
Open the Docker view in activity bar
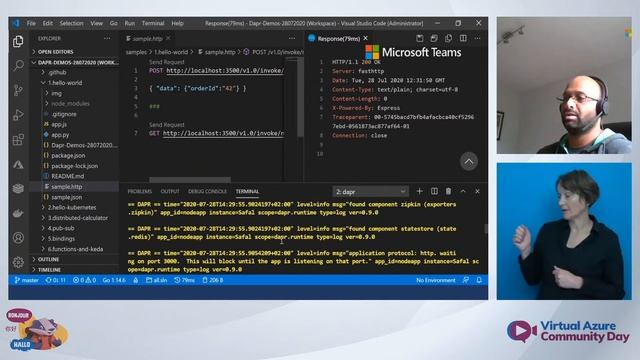pyautogui.click(x=18, y=213)
